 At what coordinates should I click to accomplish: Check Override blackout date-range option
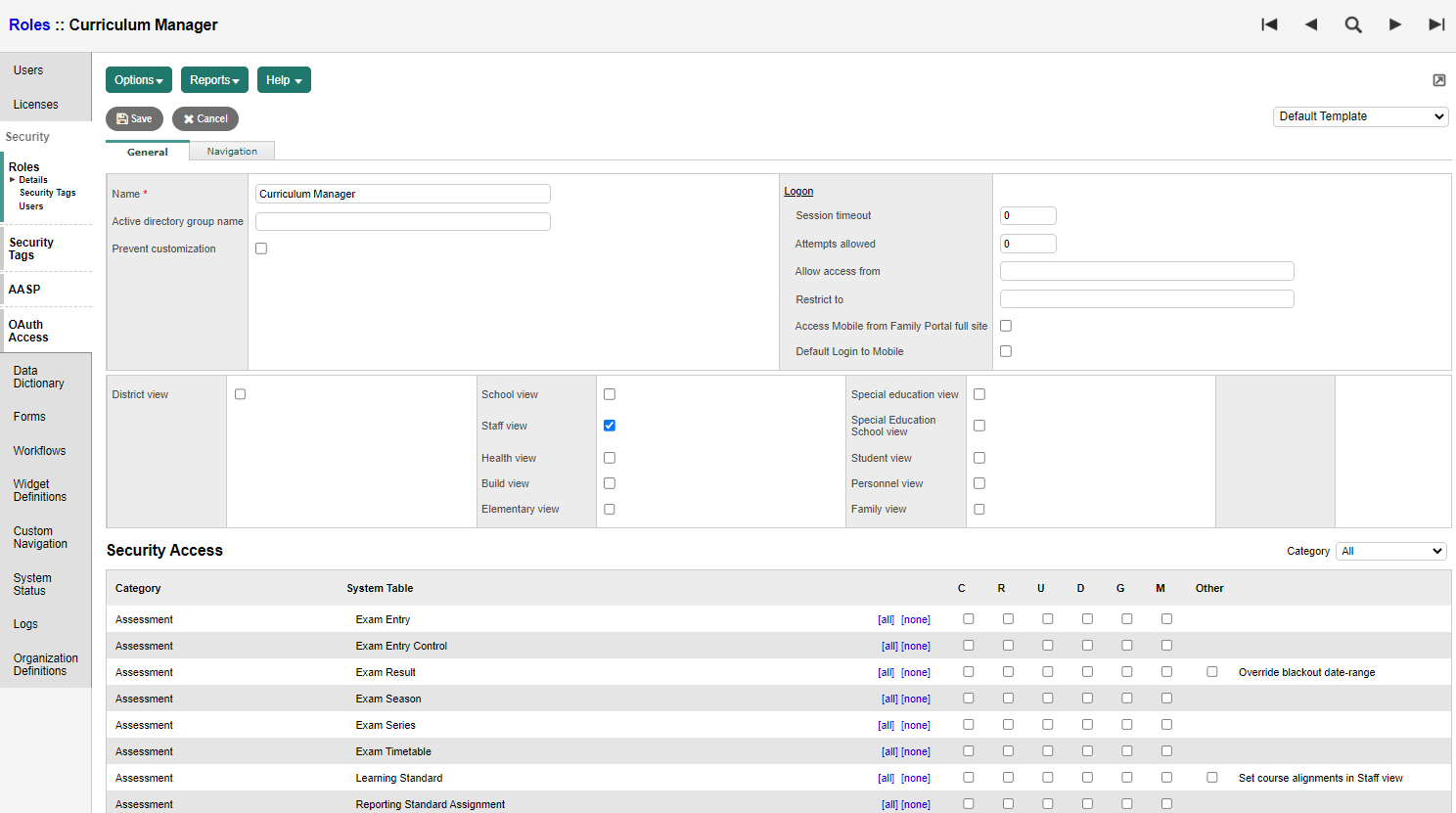[1212, 672]
